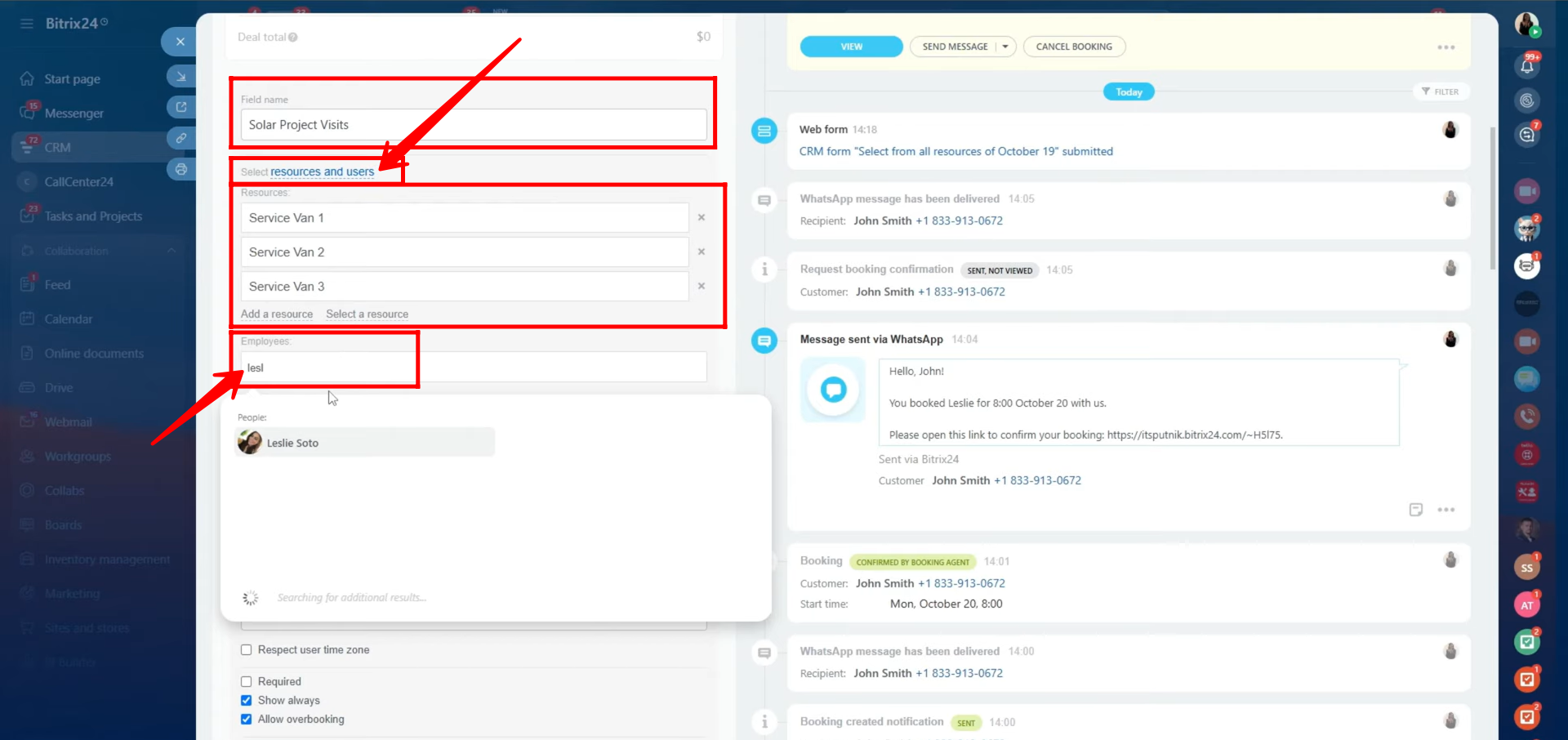This screenshot has height=740, width=1568.
Task: Expand the Send Message dropdown arrow
Action: (x=1005, y=47)
